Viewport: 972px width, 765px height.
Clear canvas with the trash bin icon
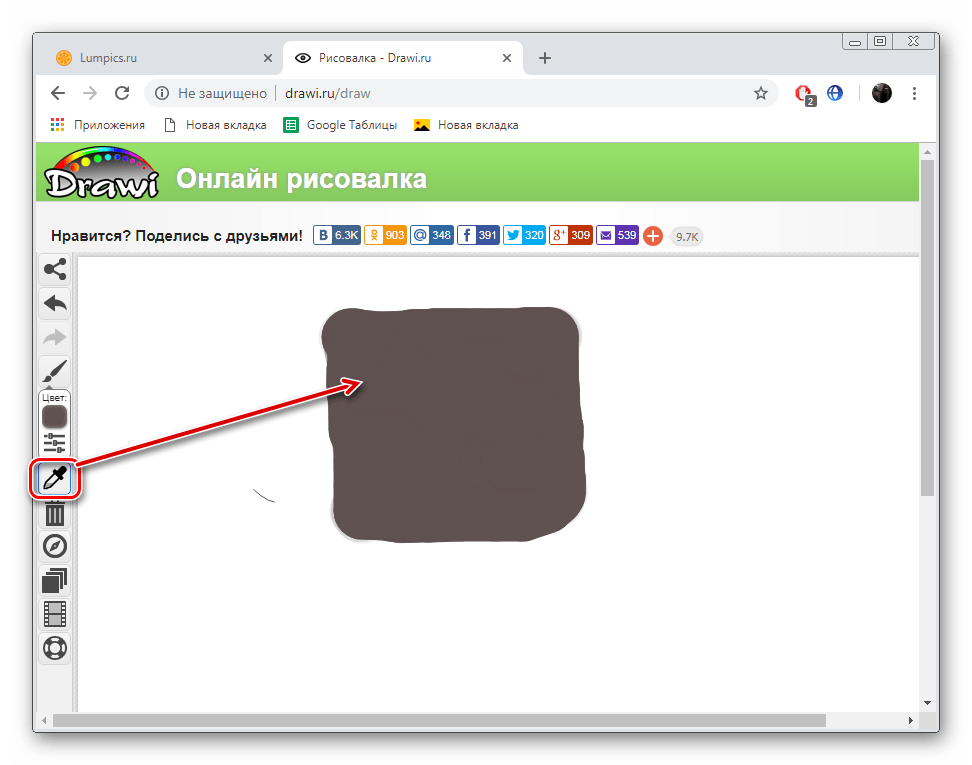pos(55,514)
